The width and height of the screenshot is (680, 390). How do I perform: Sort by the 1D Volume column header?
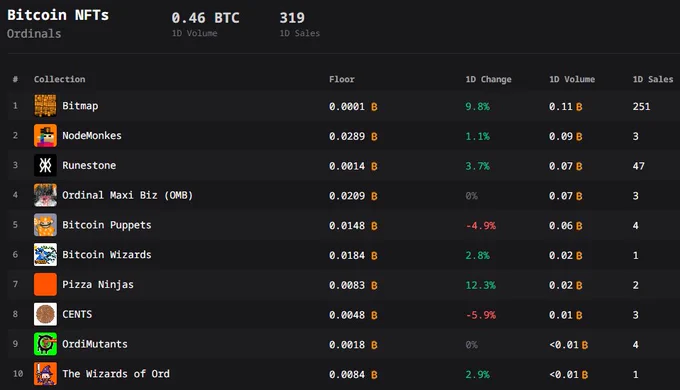tap(572, 79)
